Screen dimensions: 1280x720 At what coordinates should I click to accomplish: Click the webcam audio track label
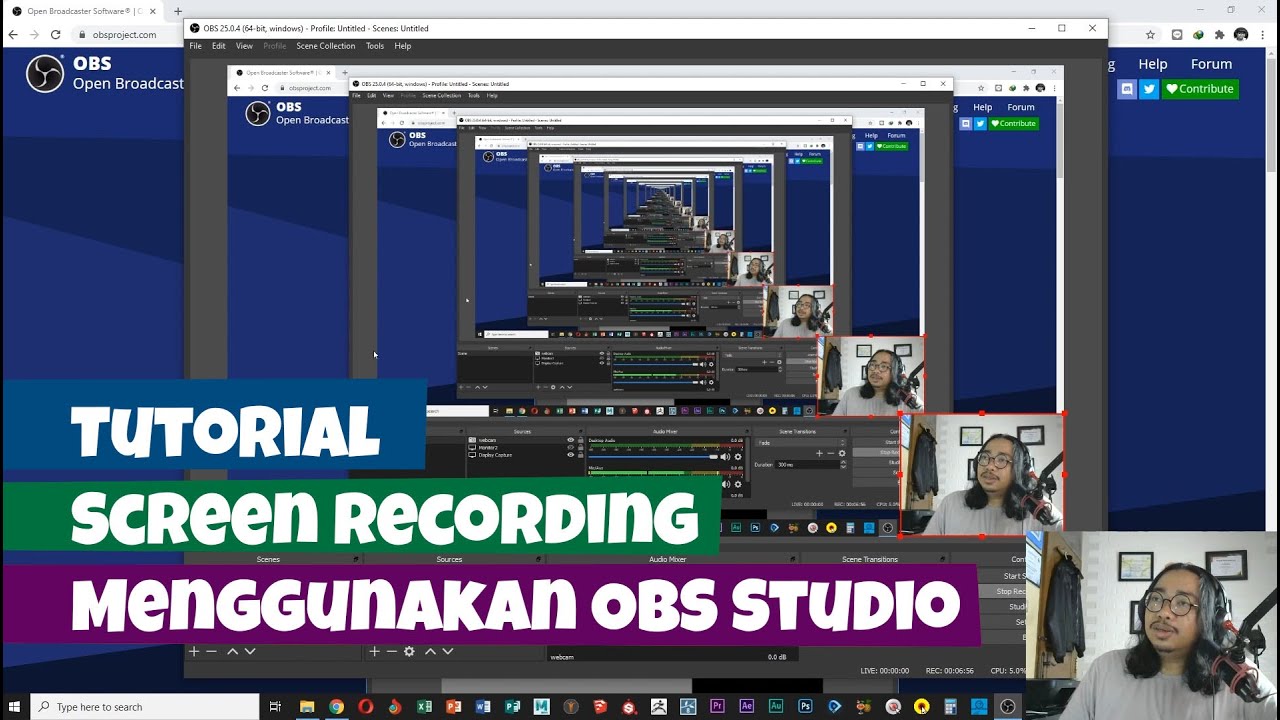pos(562,657)
